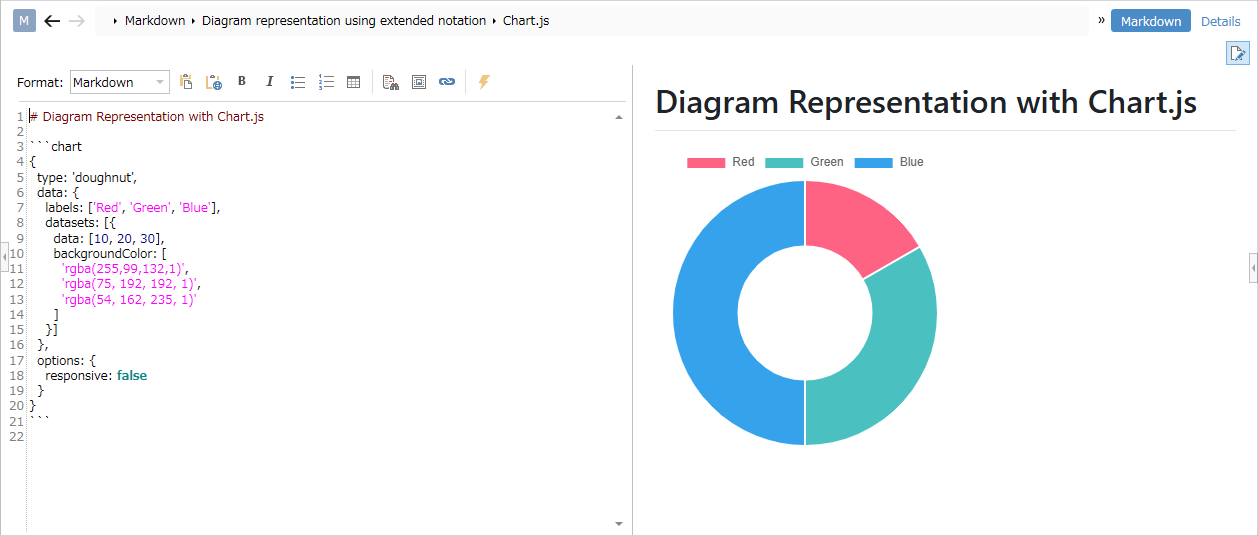
Task: Click the first breadcrumb arrow before Markdown
Action: point(116,21)
